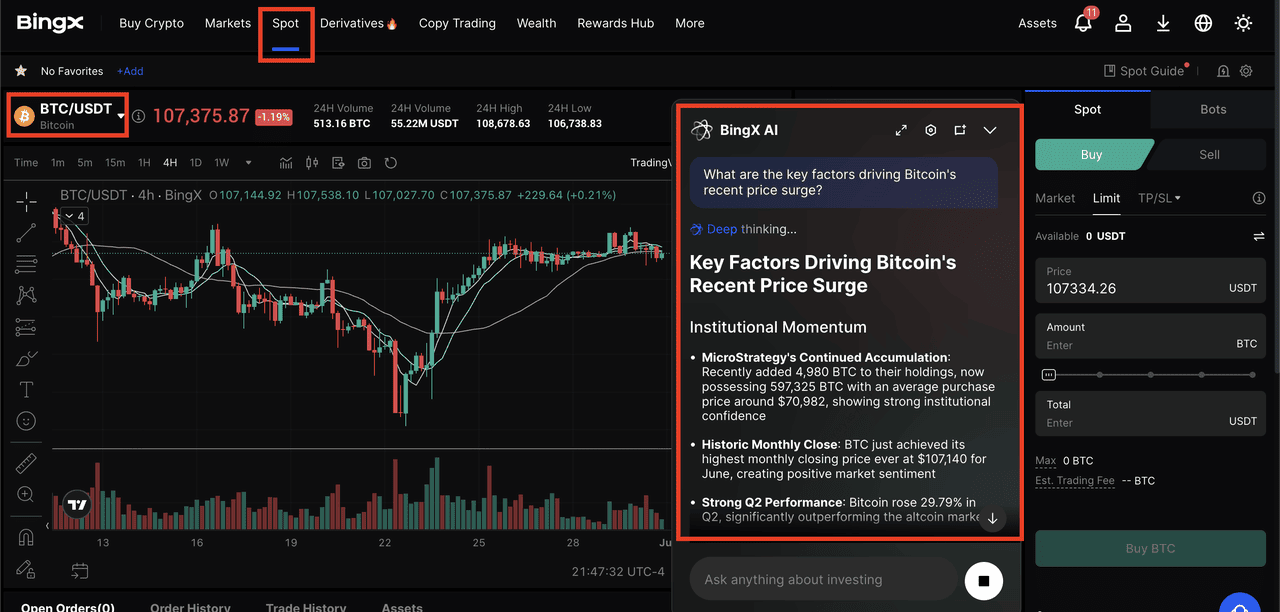This screenshot has height=612, width=1280.
Task: Click the Assets link in header
Action: [x=1037, y=23]
